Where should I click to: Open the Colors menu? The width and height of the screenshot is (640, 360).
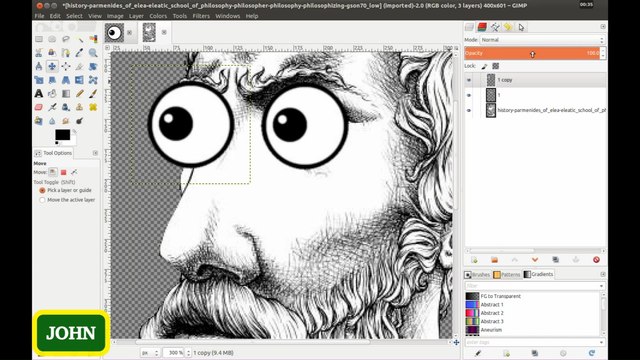pos(158,16)
